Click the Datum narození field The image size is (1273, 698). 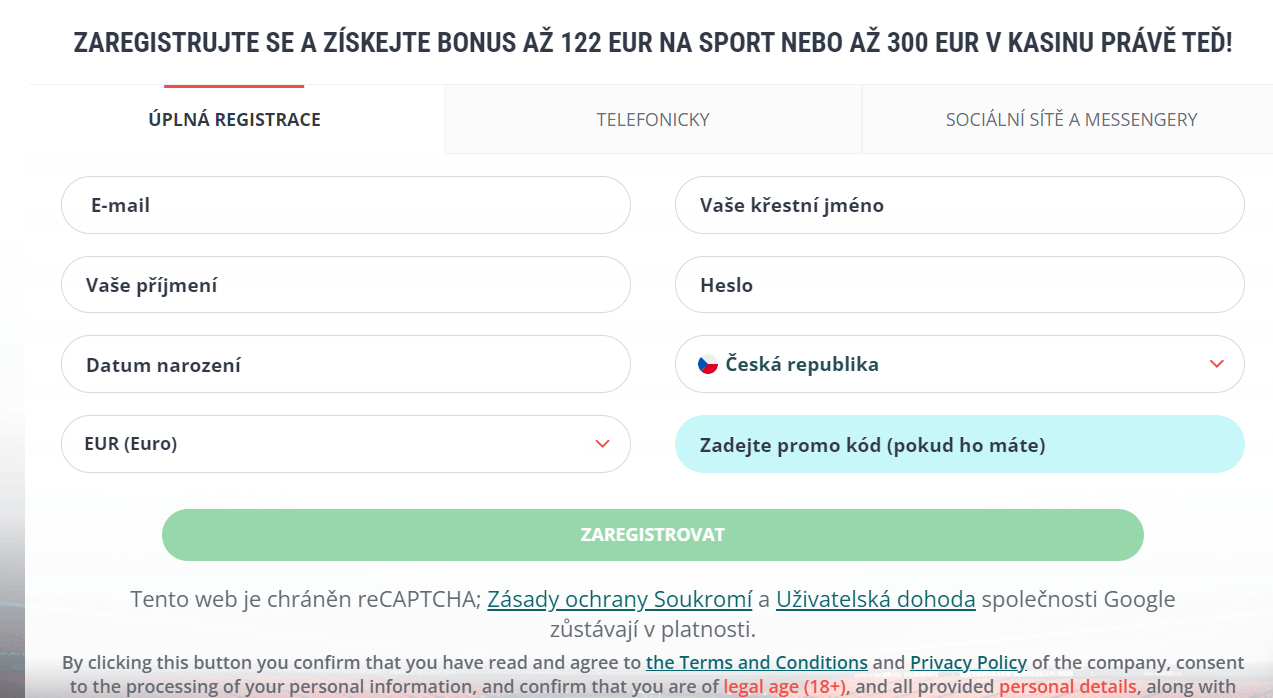[345, 365]
